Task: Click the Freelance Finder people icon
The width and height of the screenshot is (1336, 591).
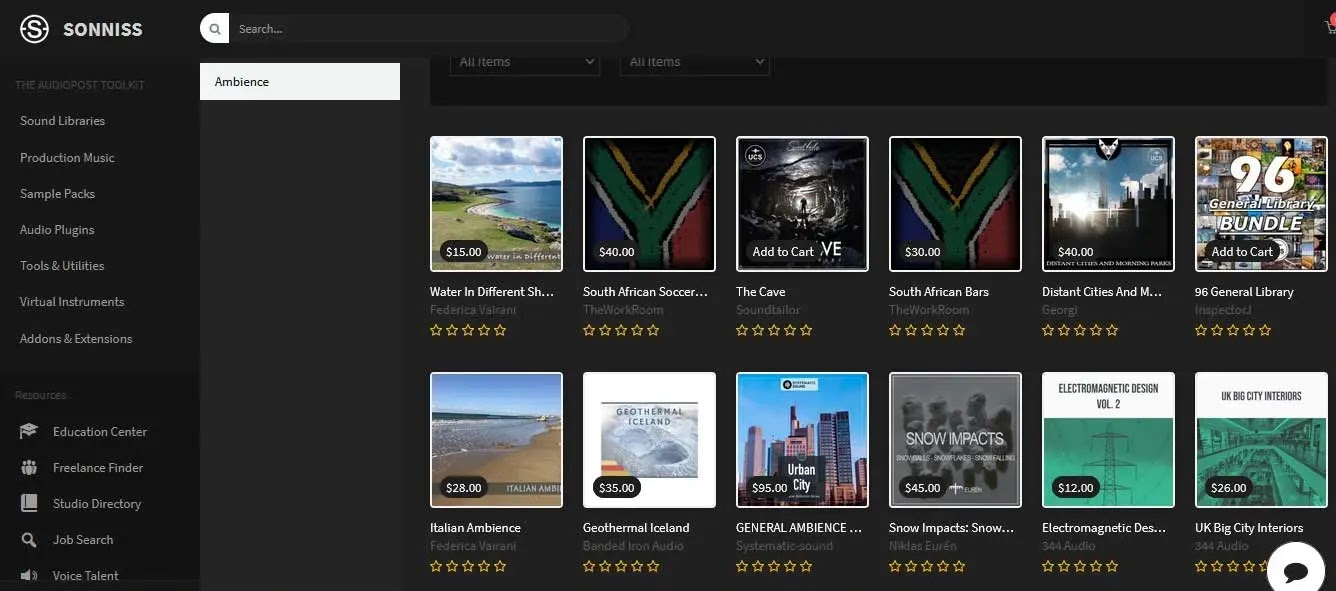Action: 29,467
